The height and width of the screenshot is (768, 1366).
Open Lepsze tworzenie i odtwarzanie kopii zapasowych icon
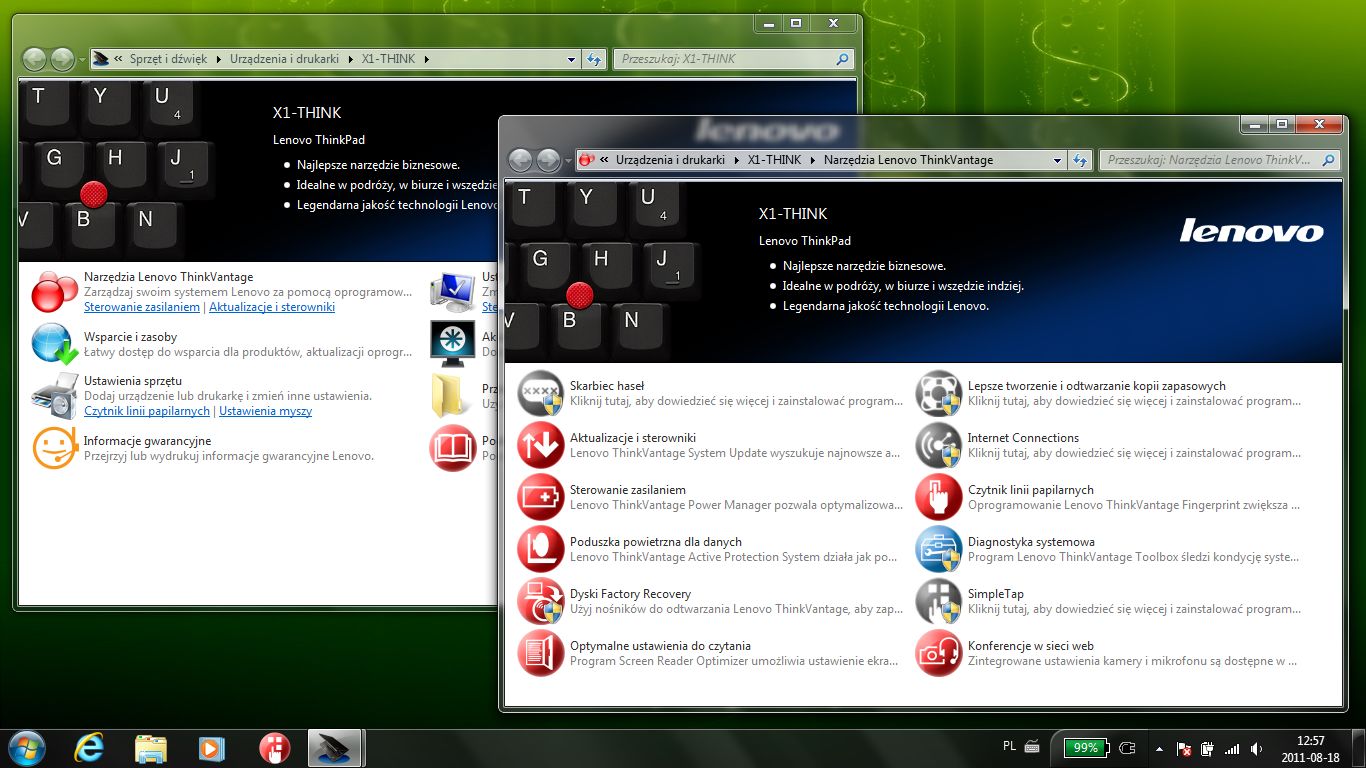(939, 393)
